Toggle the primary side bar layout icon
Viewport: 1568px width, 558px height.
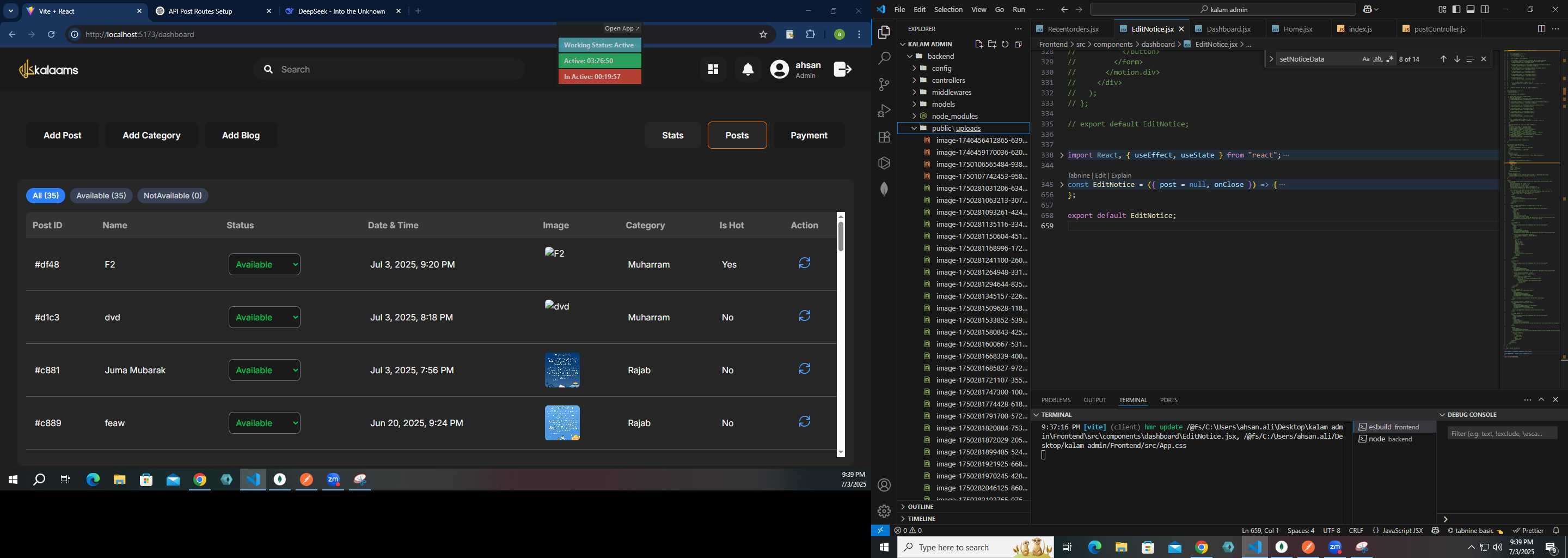click(x=1456, y=9)
